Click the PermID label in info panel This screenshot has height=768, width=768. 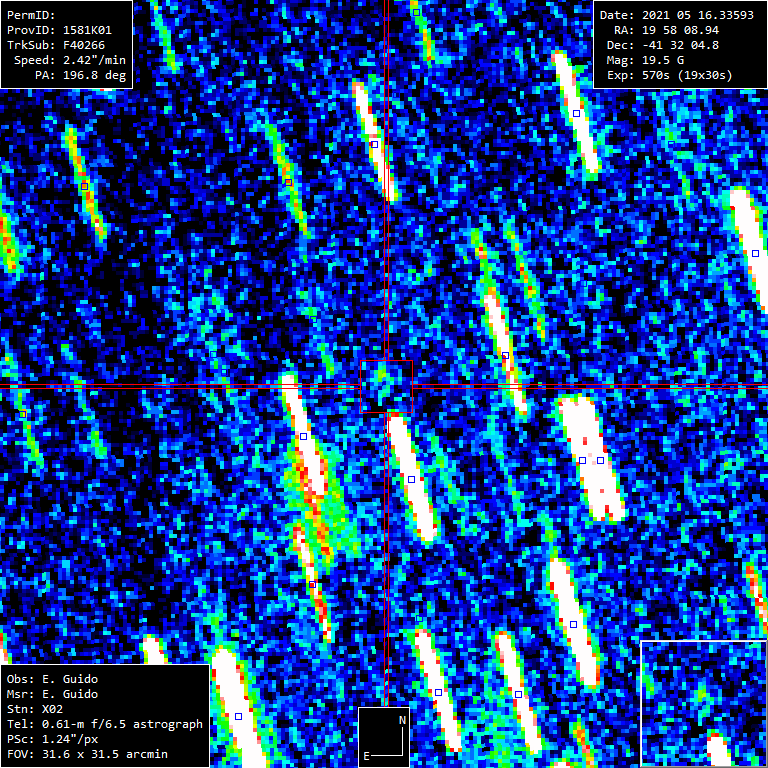(x=31, y=15)
